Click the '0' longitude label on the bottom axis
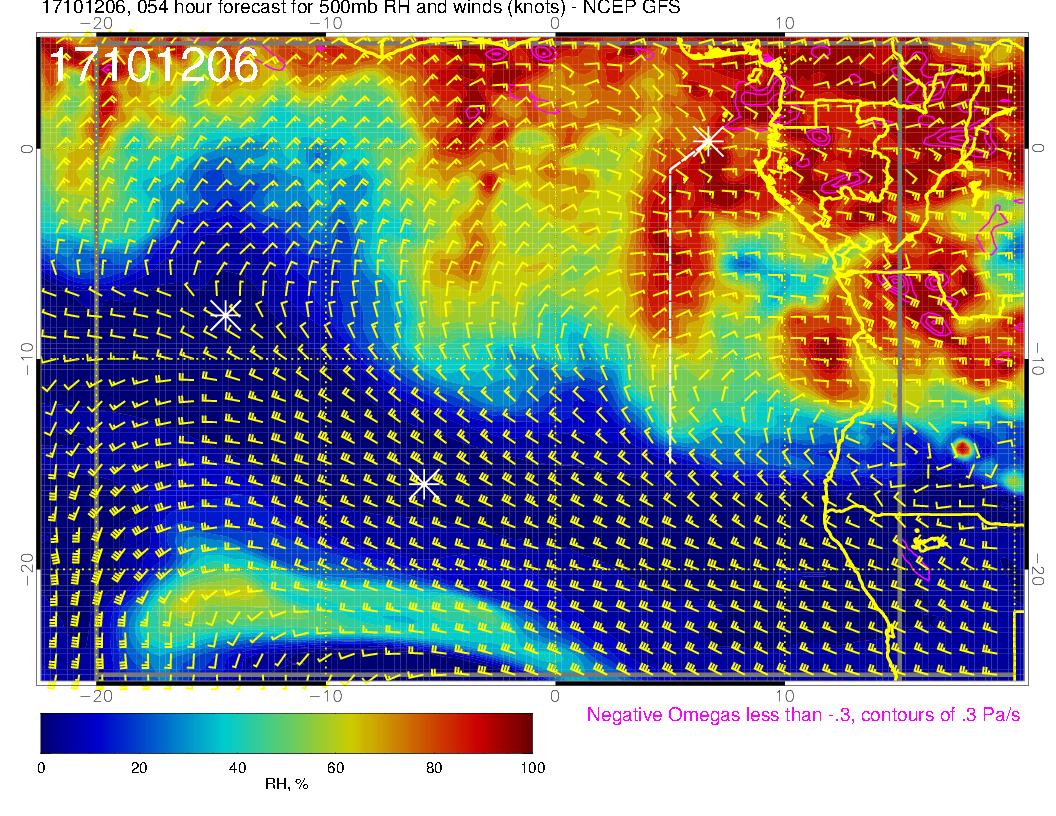The height and width of the screenshot is (816, 1056). coord(555,696)
